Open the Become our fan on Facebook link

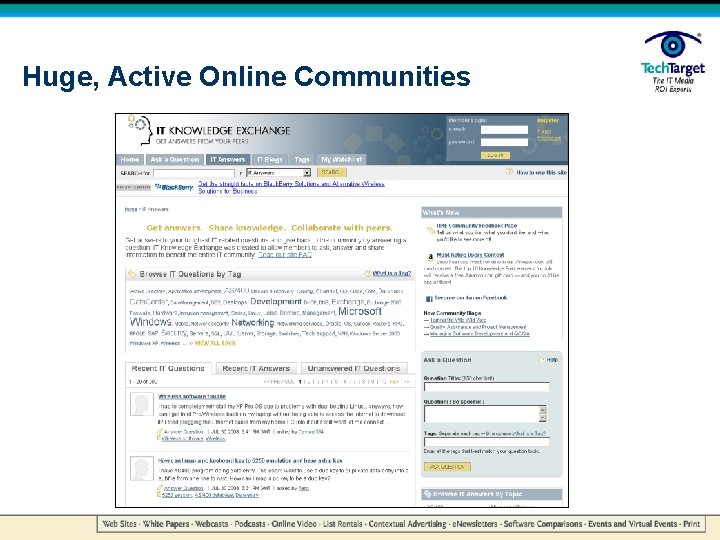471,298
